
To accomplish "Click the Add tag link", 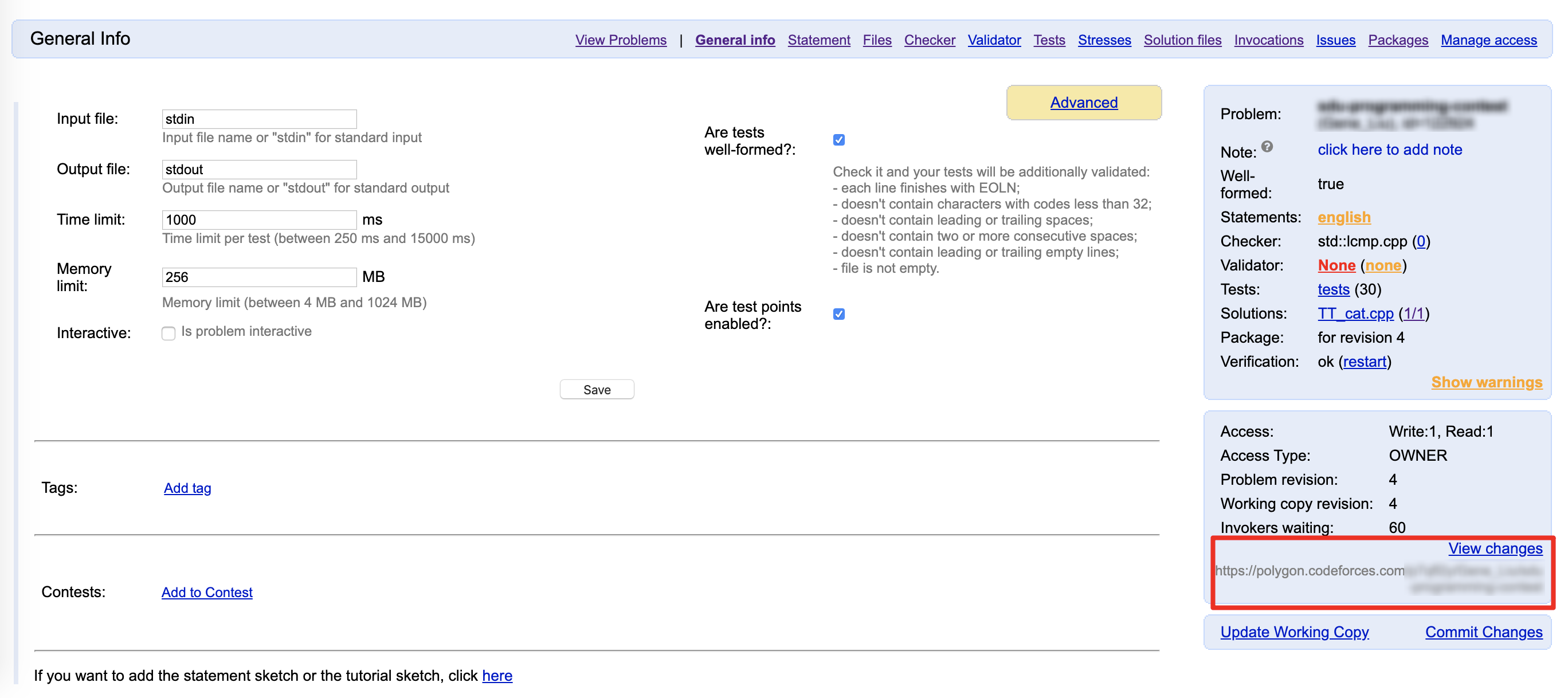I will point(187,488).
